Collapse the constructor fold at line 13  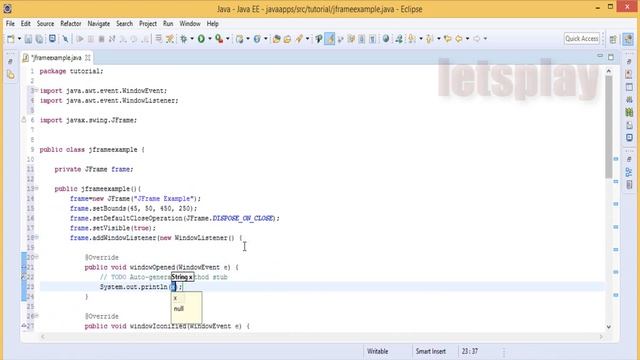coord(36,188)
